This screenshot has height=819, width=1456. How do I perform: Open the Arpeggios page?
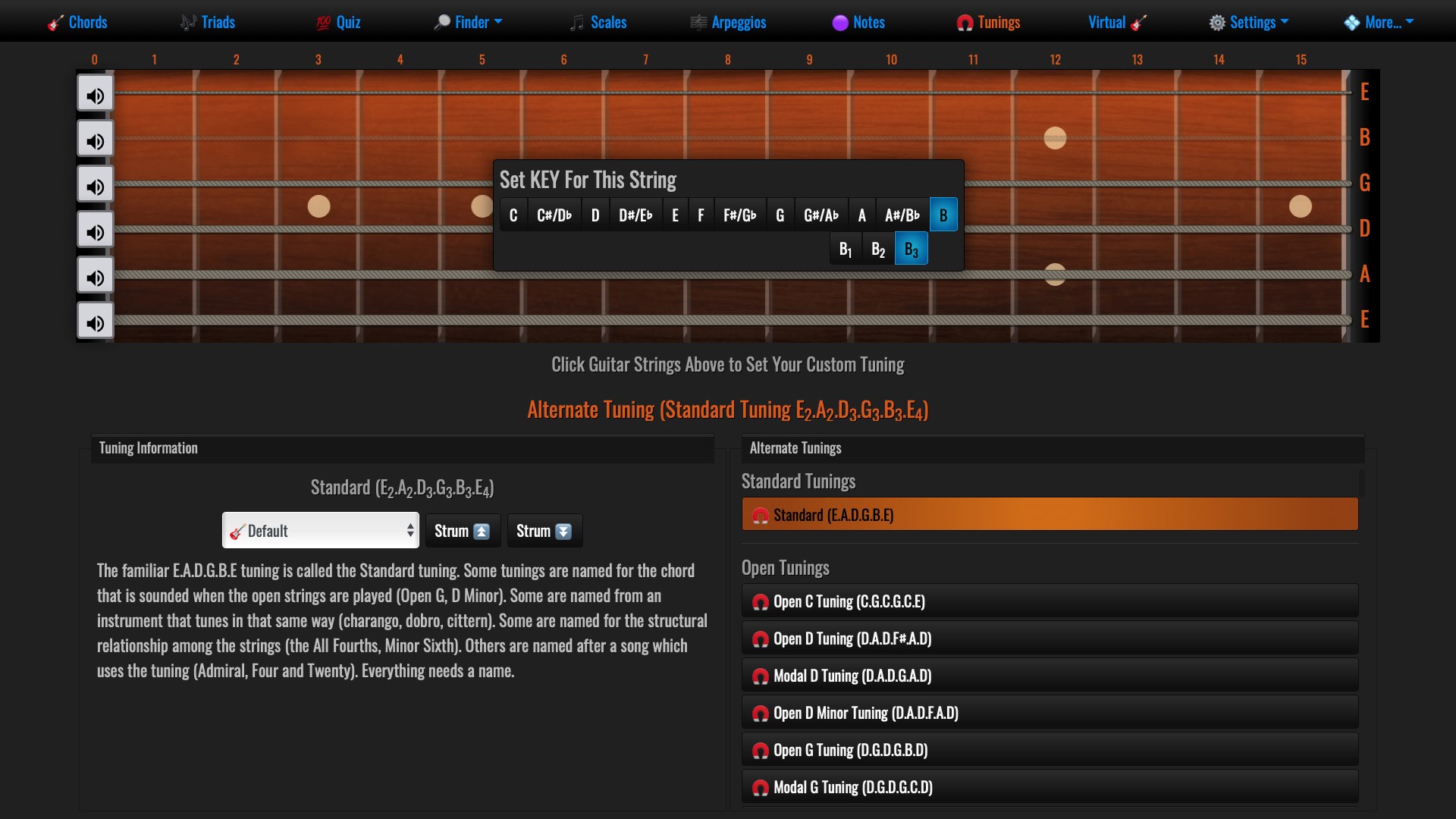(x=729, y=22)
